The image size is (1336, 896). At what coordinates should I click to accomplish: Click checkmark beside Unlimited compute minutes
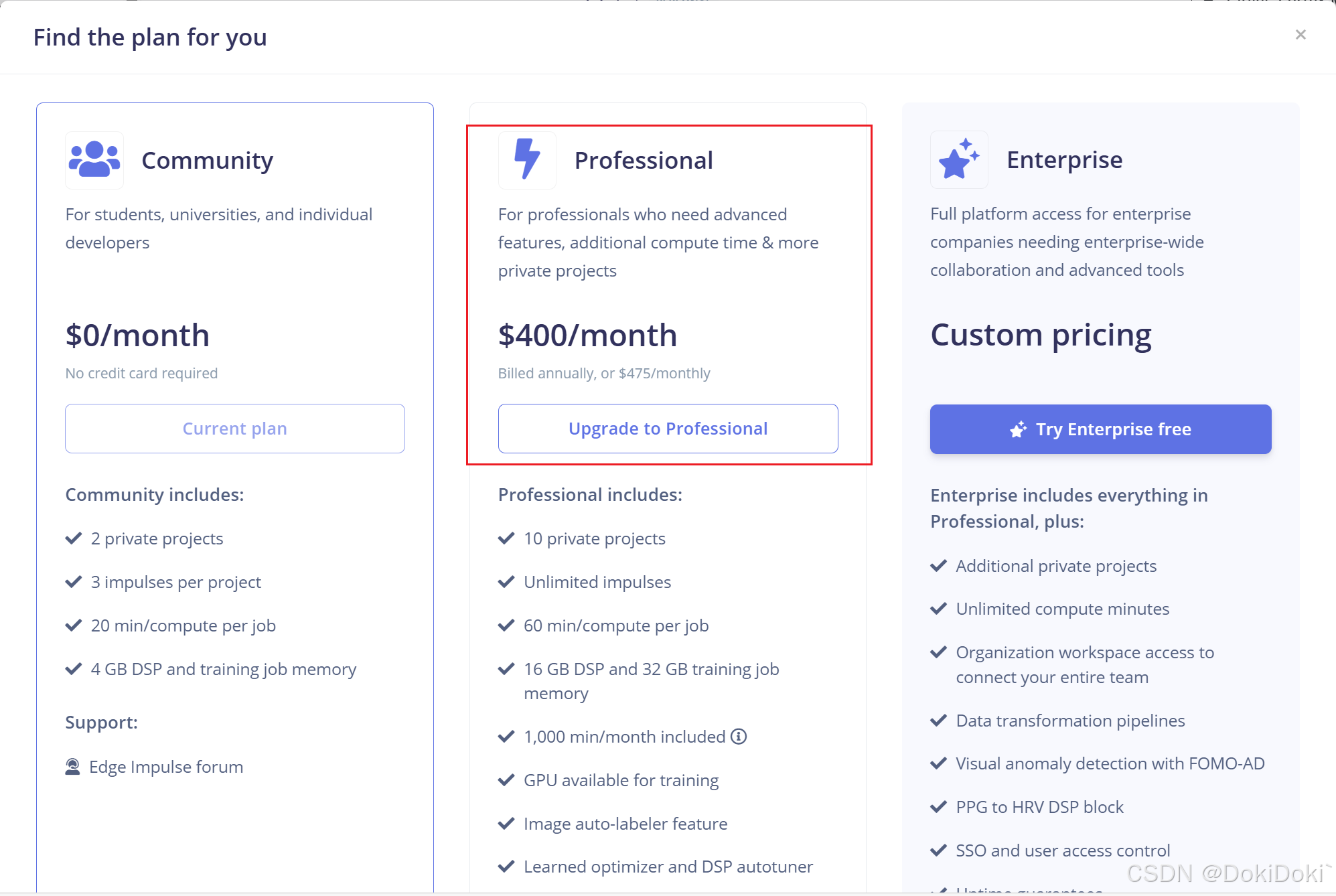point(939,609)
